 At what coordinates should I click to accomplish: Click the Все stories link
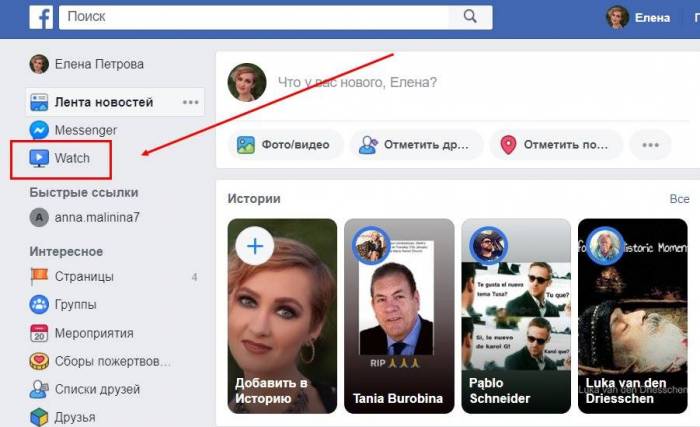(679, 199)
